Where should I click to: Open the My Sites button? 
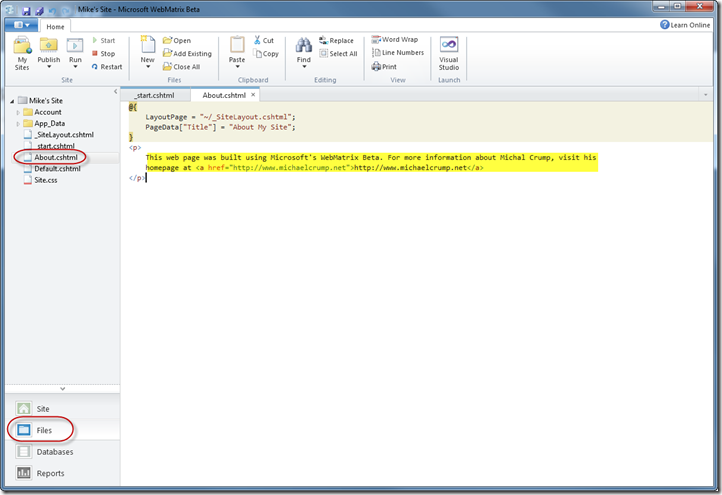(x=22, y=53)
